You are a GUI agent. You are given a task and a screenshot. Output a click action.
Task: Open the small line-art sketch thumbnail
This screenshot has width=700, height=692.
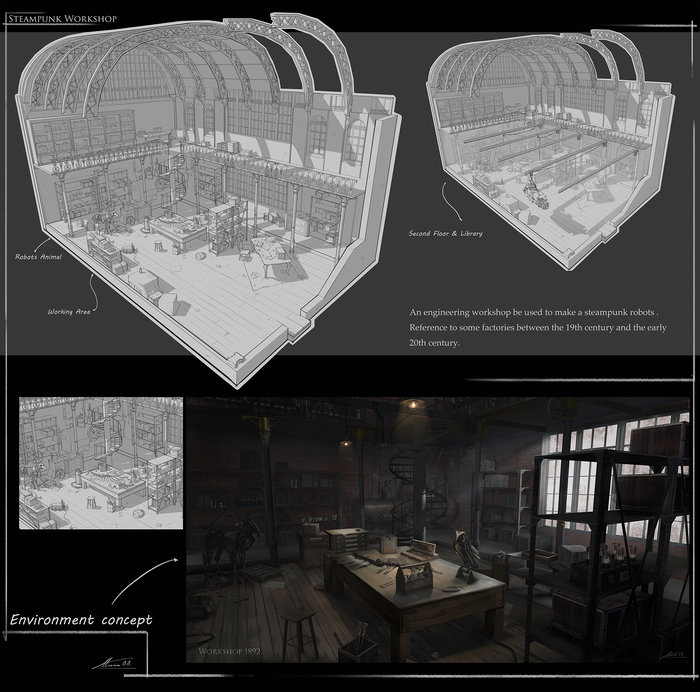click(x=101, y=461)
